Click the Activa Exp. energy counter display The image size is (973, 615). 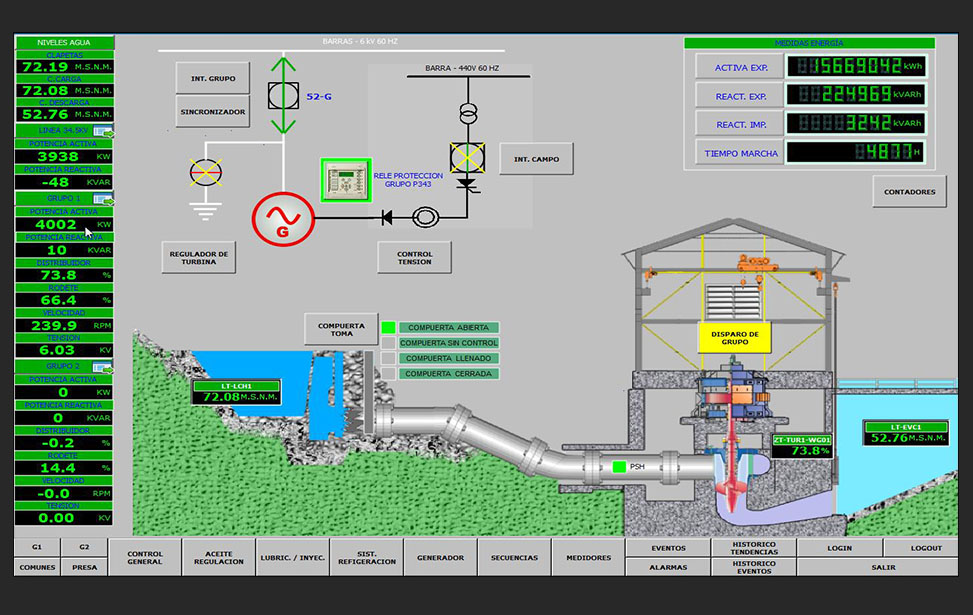857,66
